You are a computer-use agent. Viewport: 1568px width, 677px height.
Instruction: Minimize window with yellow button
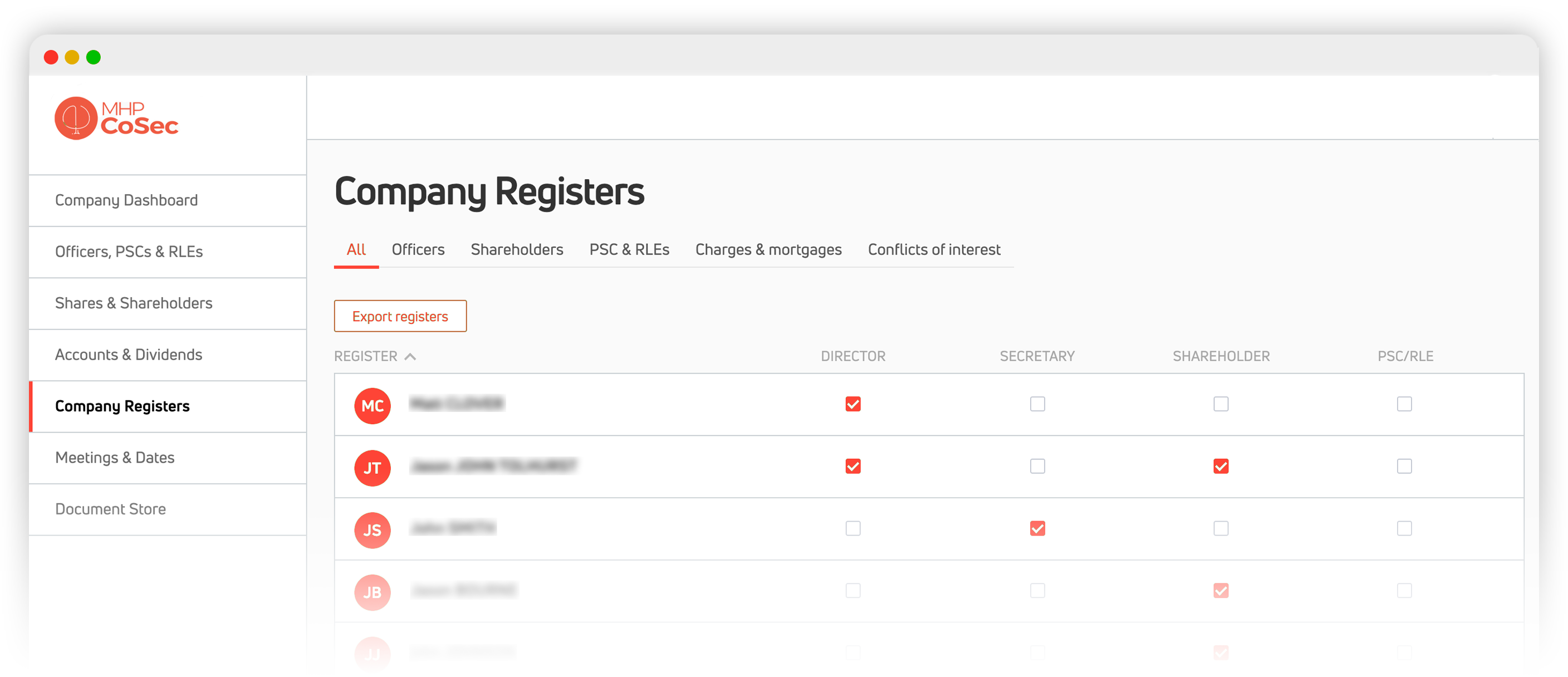72,57
